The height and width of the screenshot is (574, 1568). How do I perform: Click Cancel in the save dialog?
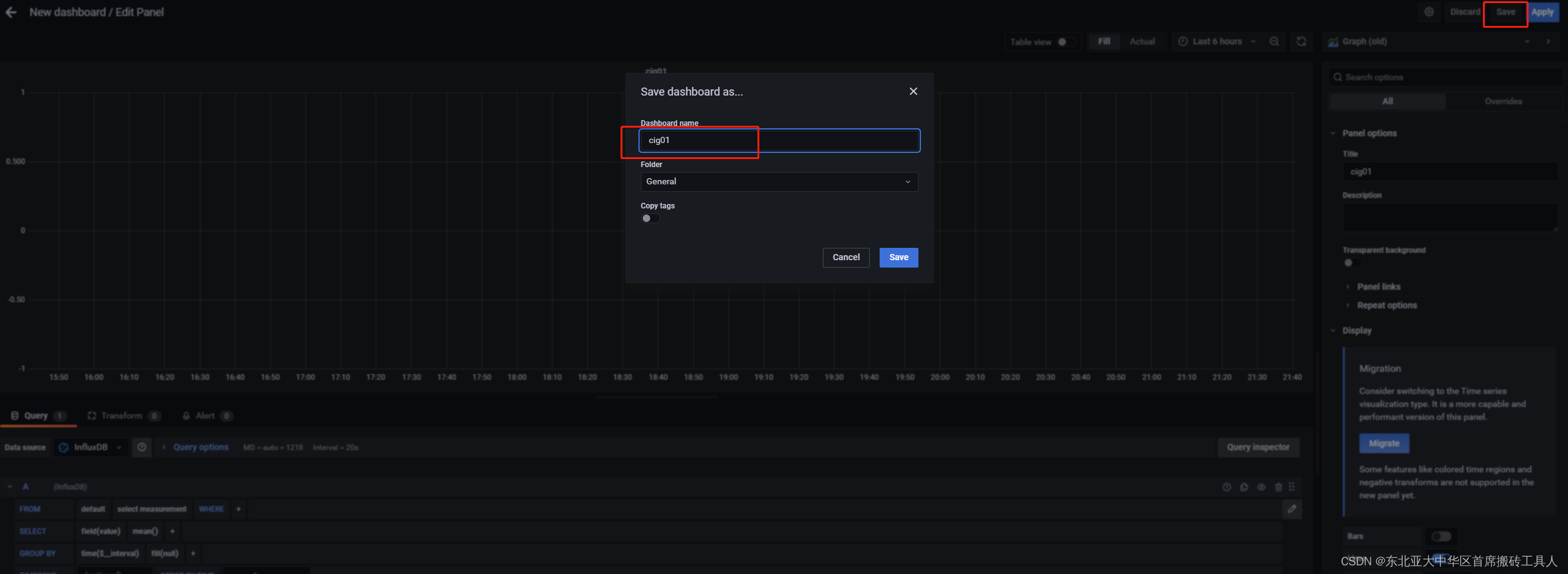click(846, 258)
